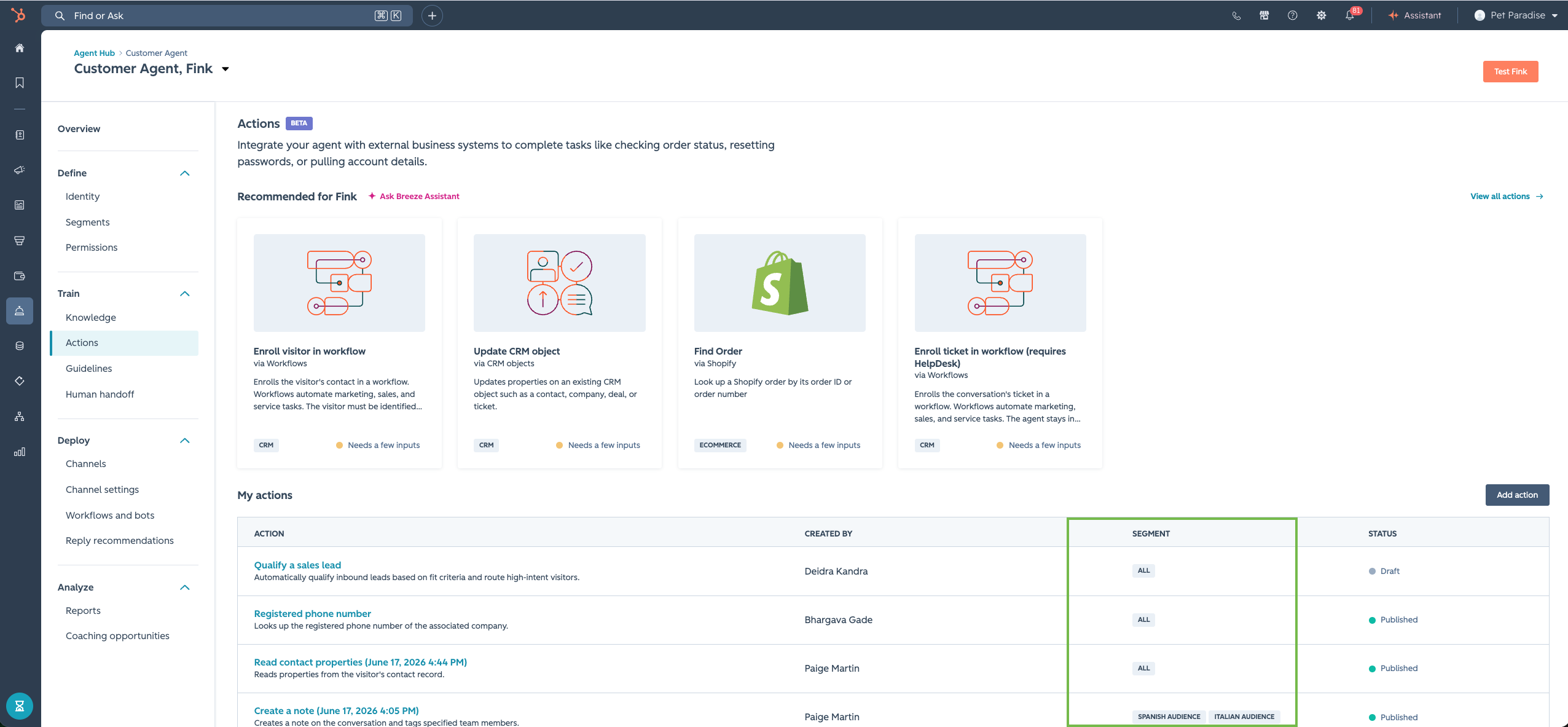Go to Segments in the sidebar
Viewport: 1568px width, 727px height.
pyautogui.click(x=87, y=222)
